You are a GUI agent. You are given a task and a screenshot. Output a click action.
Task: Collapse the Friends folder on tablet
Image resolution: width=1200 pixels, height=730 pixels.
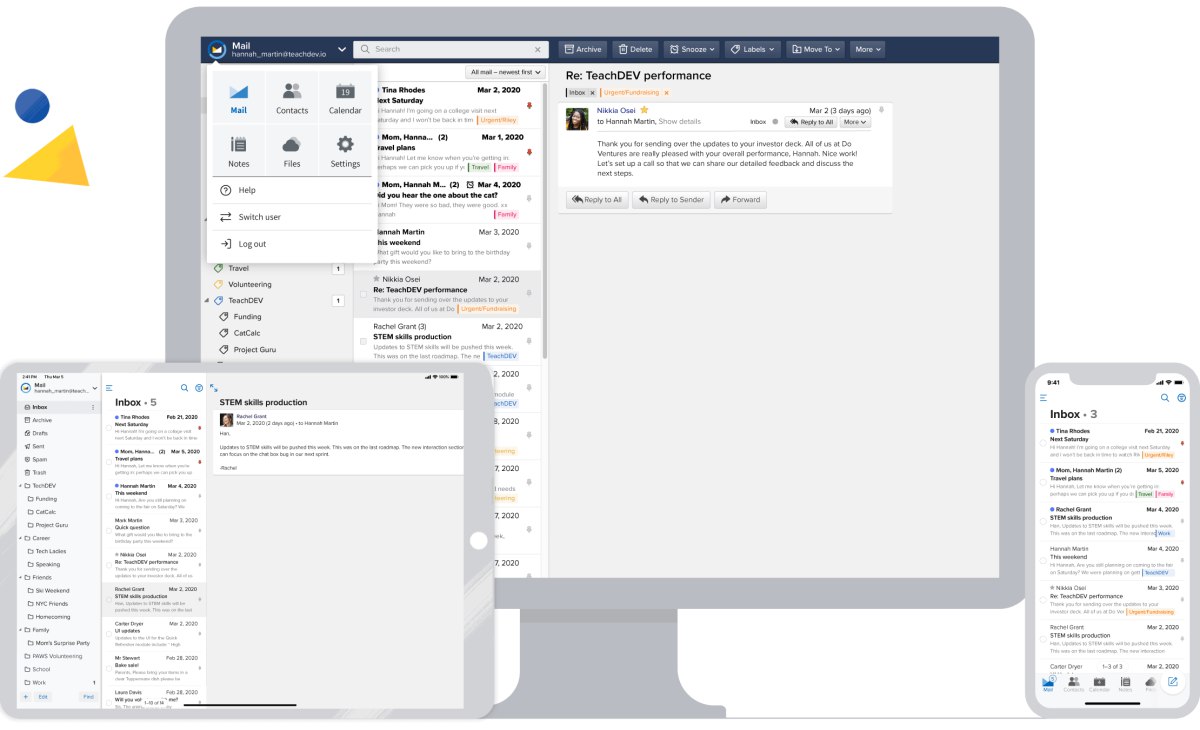tap(22, 577)
